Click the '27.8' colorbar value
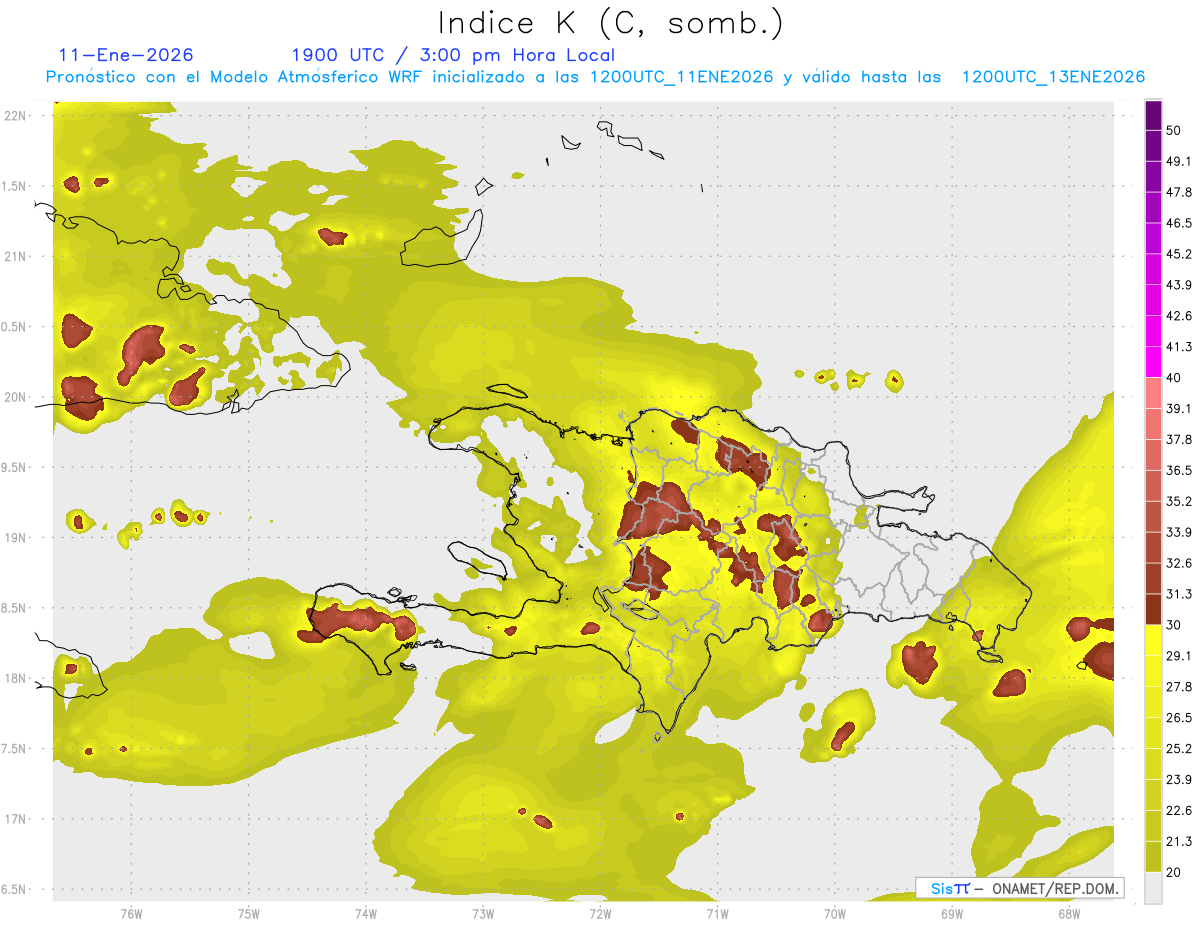1200x927 pixels. pyautogui.click(x=1179, y=687)
